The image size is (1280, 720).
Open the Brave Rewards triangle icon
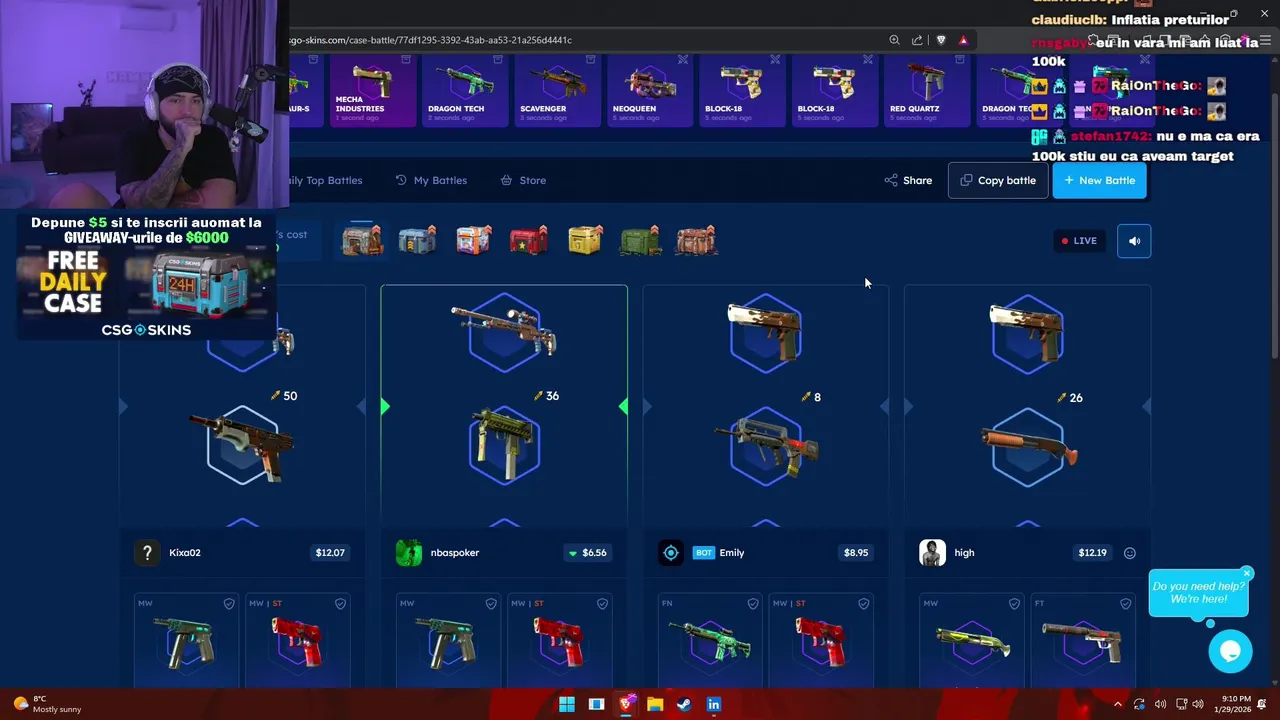point(963,40)
